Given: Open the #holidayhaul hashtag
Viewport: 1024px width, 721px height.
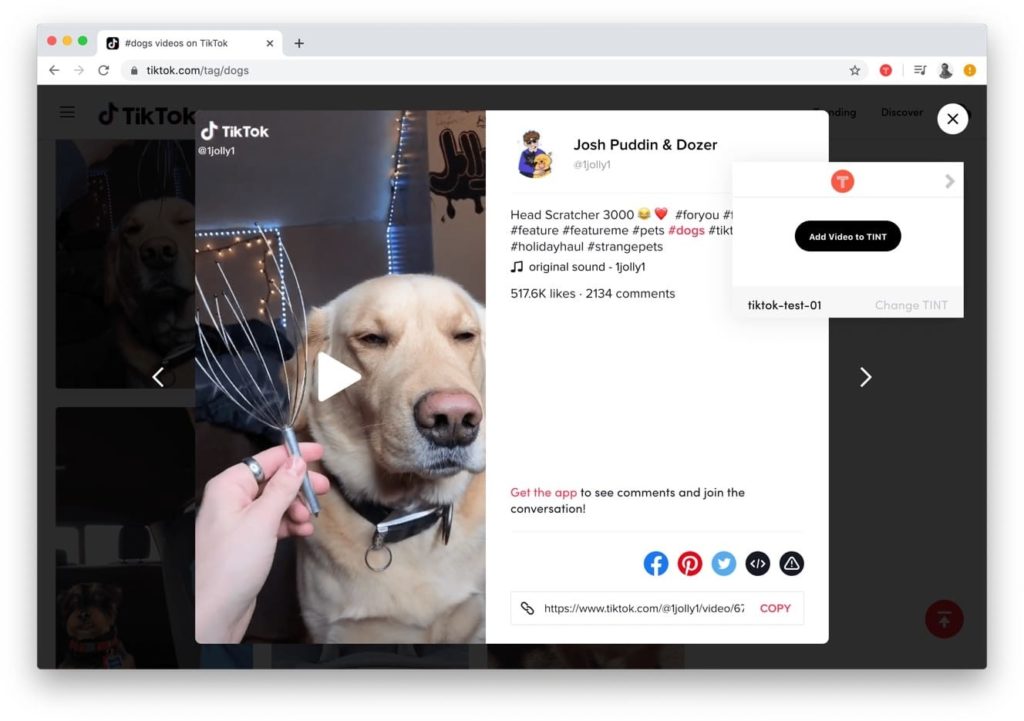Looking at the screenshot, I should 547,246.
